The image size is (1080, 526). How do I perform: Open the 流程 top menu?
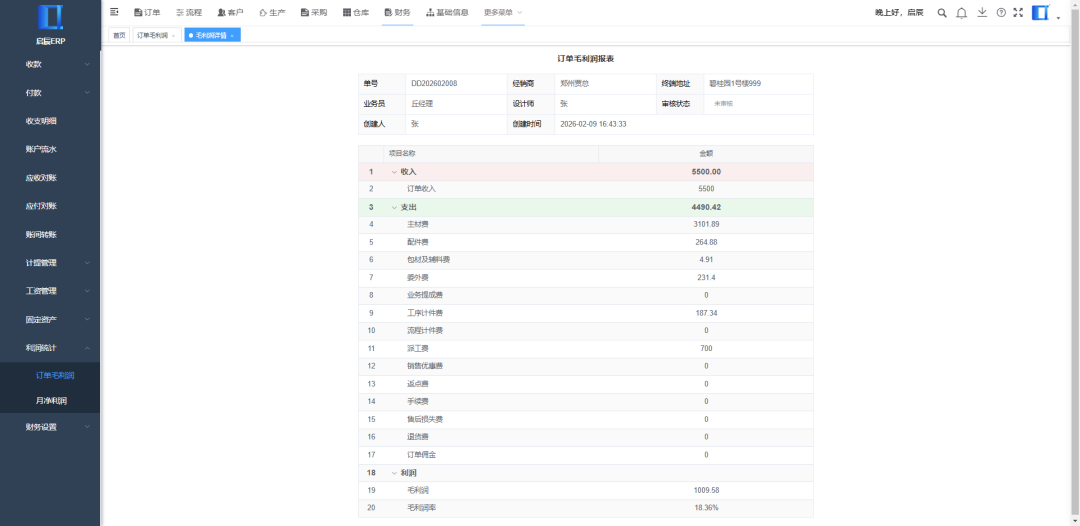[189, 12]
